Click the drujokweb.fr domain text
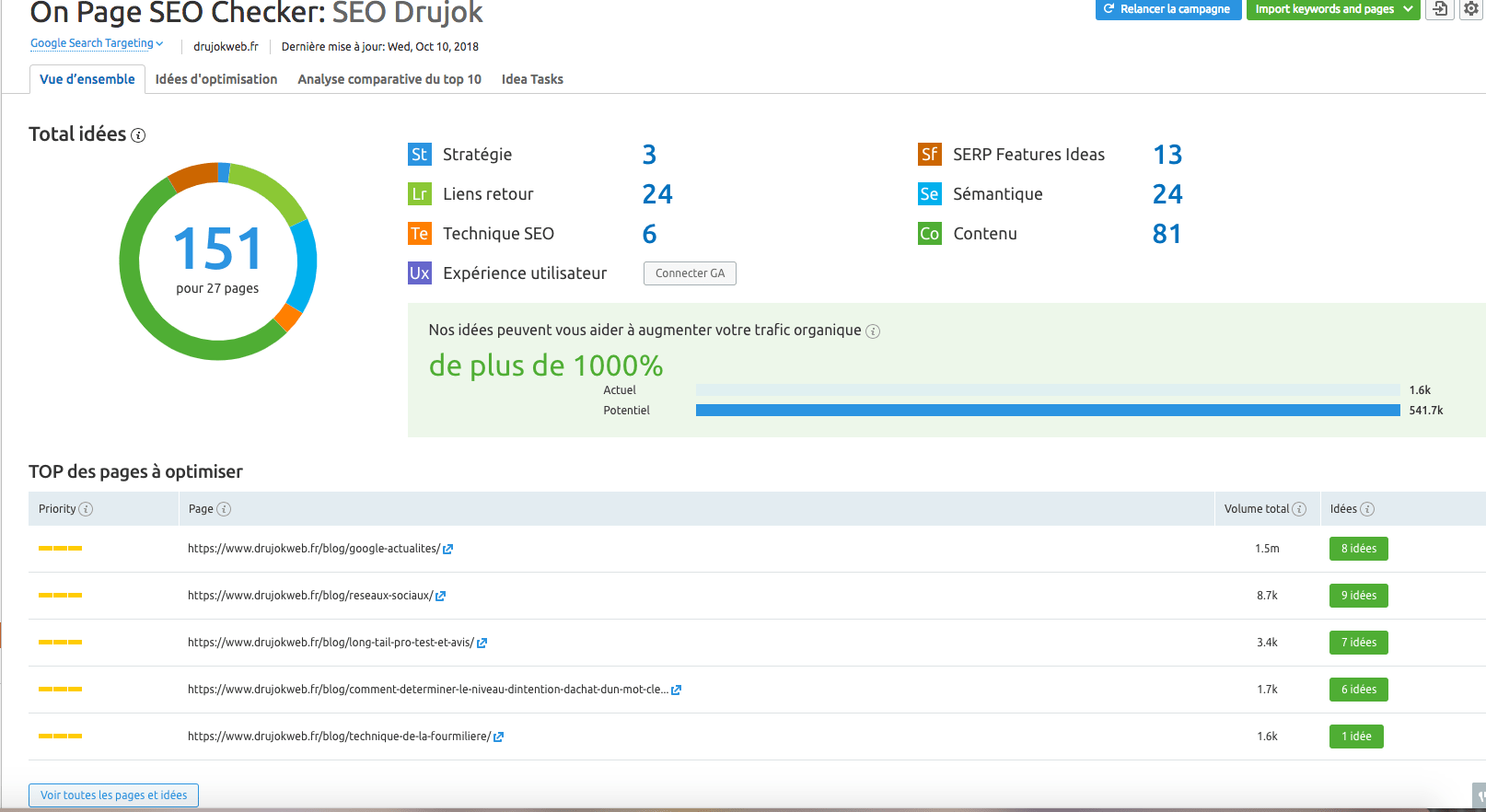Viewport: 1486px width, 812px height. pos(226,47)
